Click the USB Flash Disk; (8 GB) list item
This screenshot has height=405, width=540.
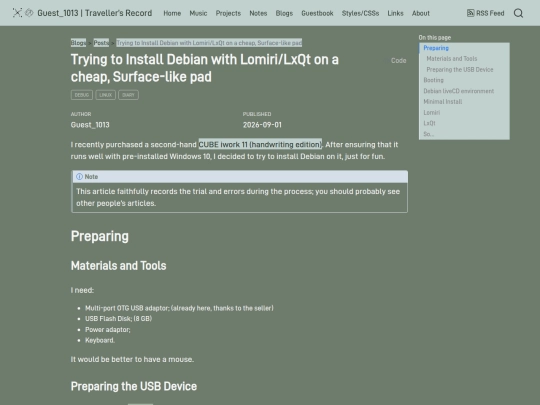118,319
